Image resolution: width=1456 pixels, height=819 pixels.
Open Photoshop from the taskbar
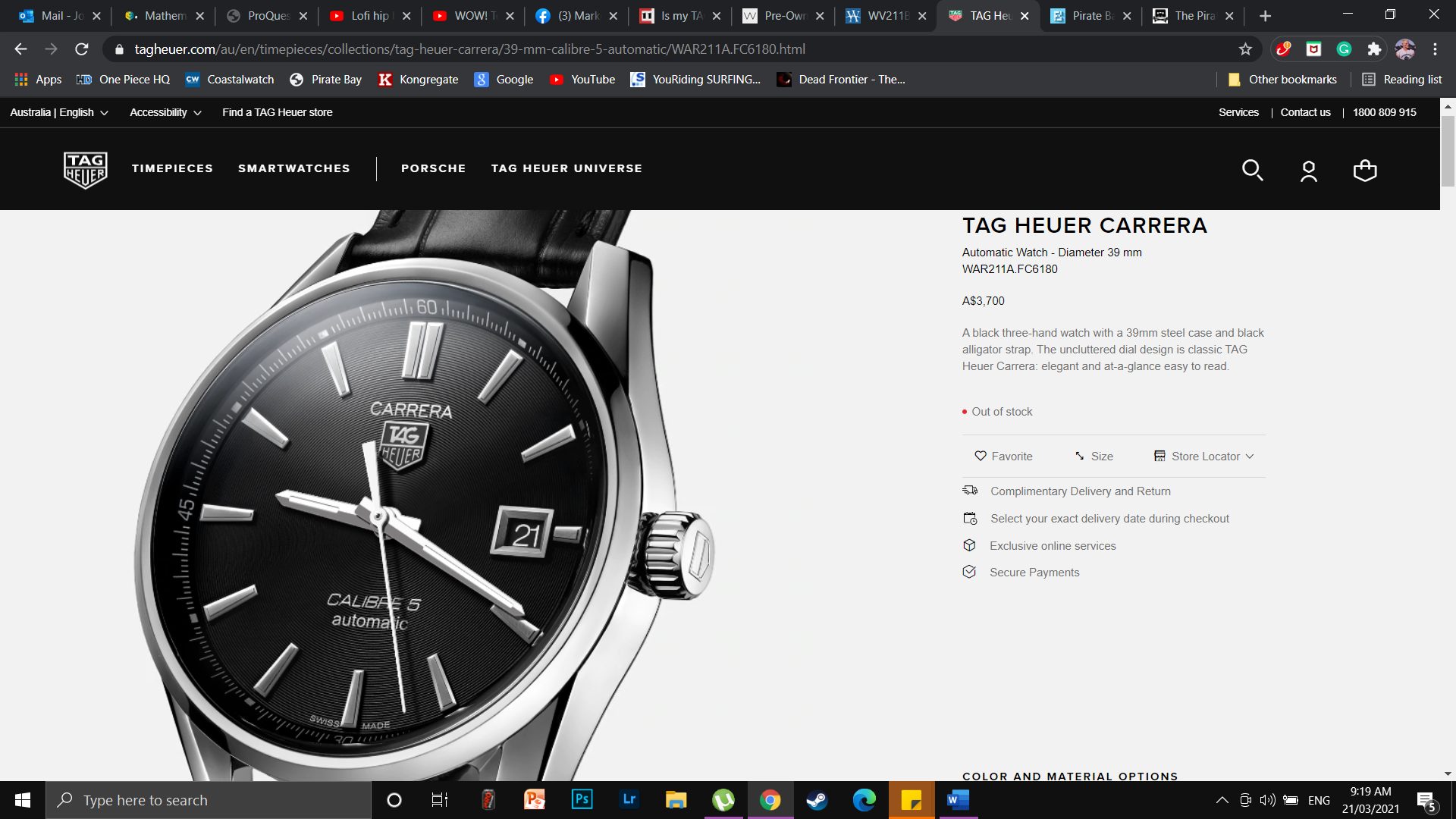pyautogui.click(x=582, y=800)
